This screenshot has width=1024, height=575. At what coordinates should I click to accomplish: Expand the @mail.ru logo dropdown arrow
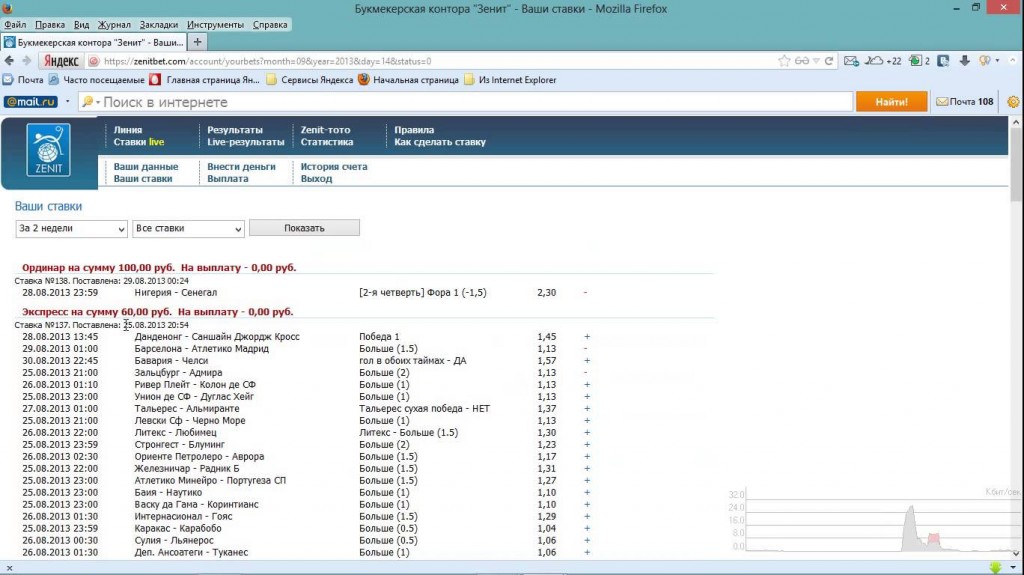67,102
